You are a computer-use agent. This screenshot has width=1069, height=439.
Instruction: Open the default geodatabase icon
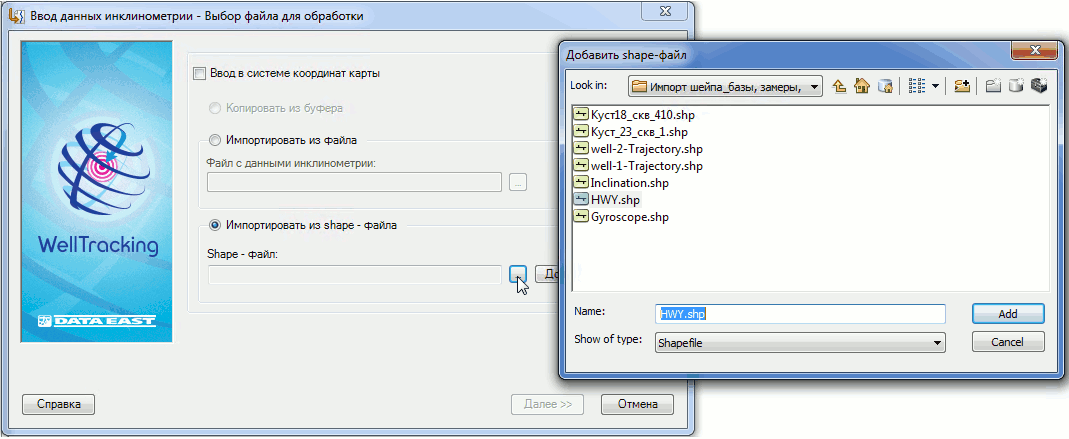point(884,87)
